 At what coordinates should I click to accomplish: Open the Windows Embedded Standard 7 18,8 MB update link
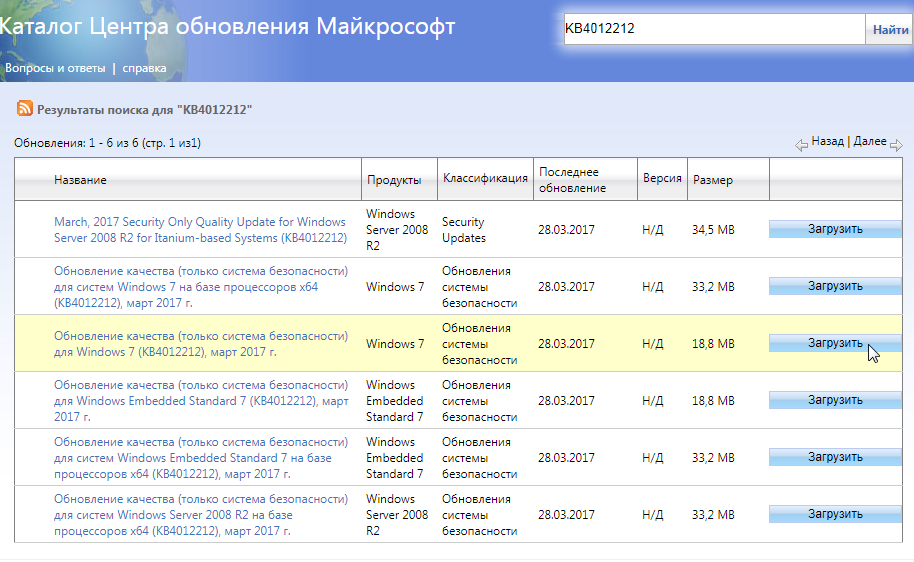coord(201,401)
